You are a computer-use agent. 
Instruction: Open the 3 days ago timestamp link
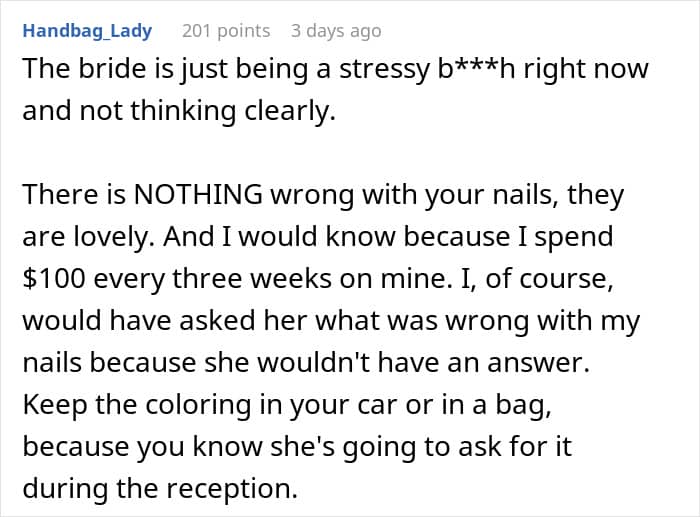point(336,31)
